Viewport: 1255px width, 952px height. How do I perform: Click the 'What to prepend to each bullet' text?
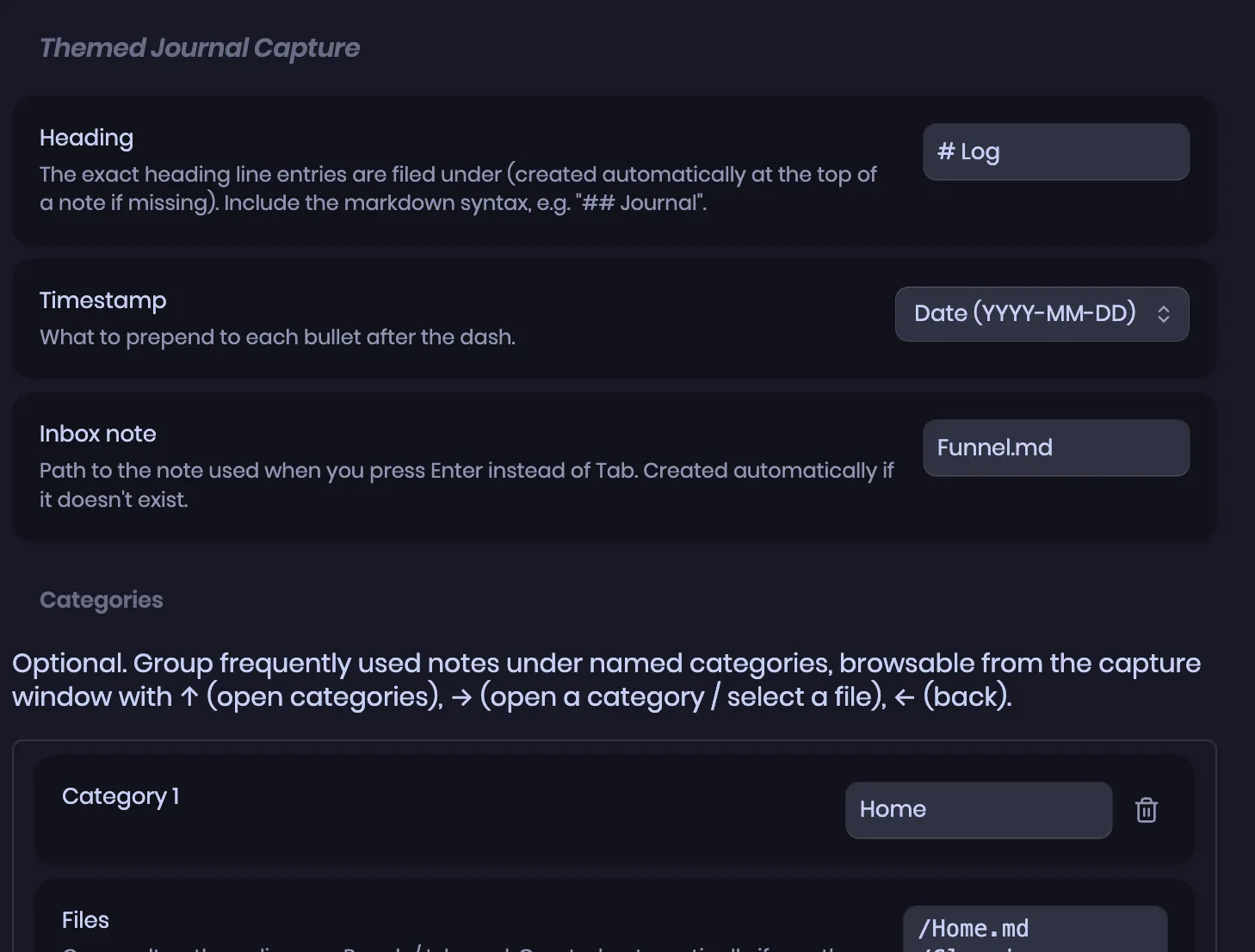click(x=277, y=337)
